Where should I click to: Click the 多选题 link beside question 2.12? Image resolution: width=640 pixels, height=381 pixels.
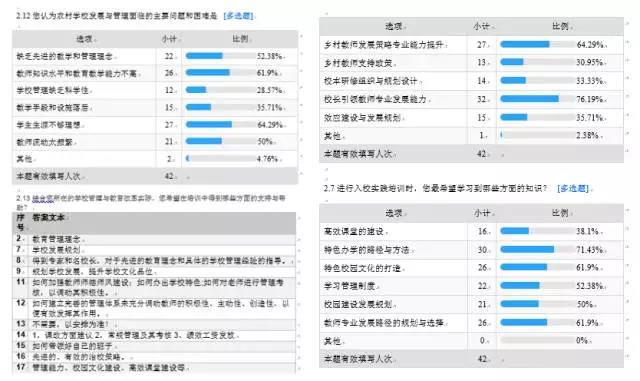click(238, 16)
